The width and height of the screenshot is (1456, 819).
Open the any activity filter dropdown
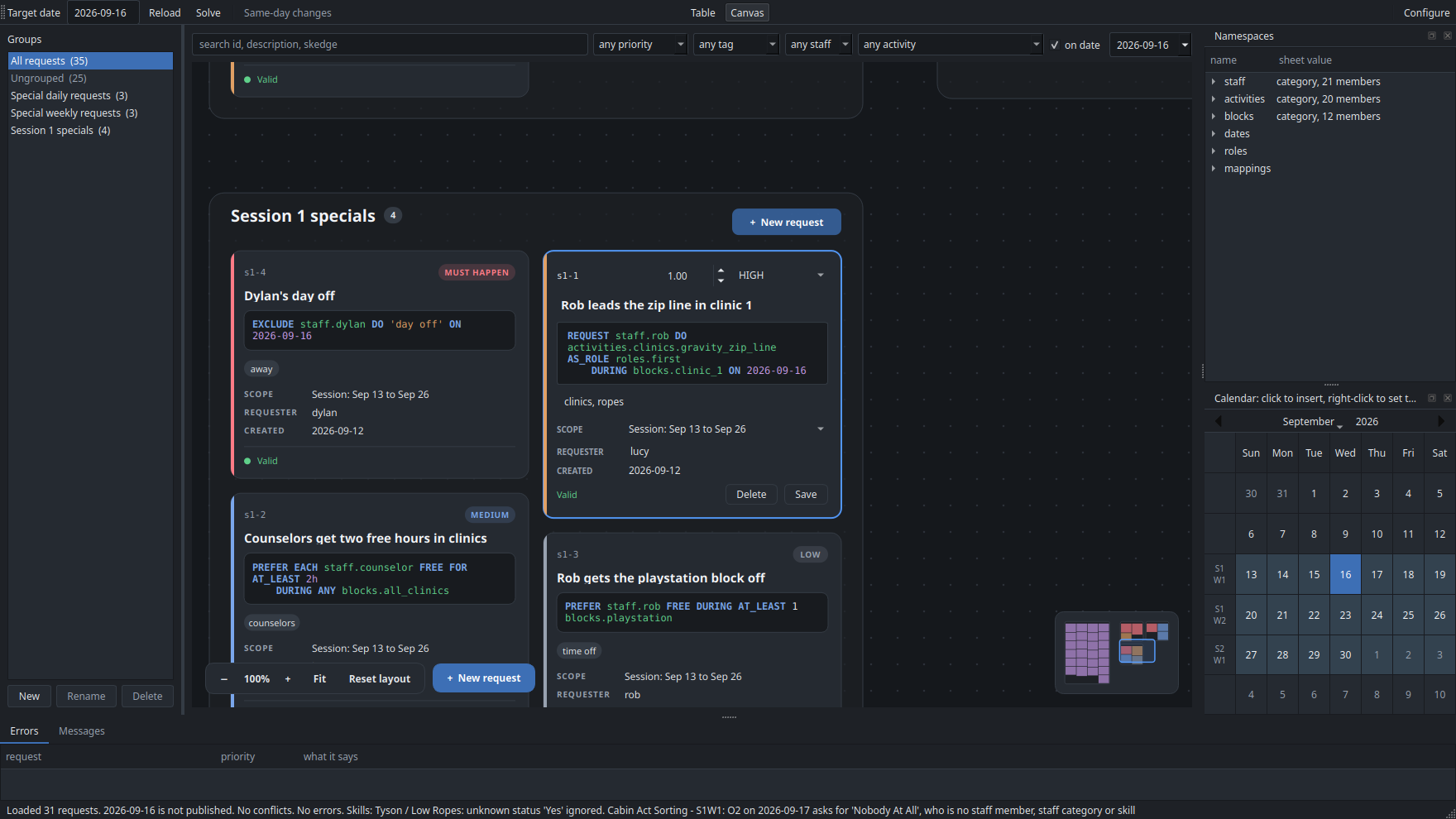point(951,45)
